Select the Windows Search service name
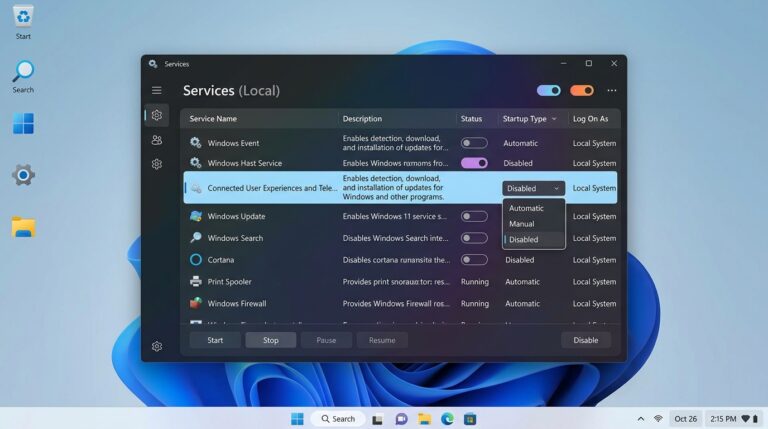 (x=235, y=238)
